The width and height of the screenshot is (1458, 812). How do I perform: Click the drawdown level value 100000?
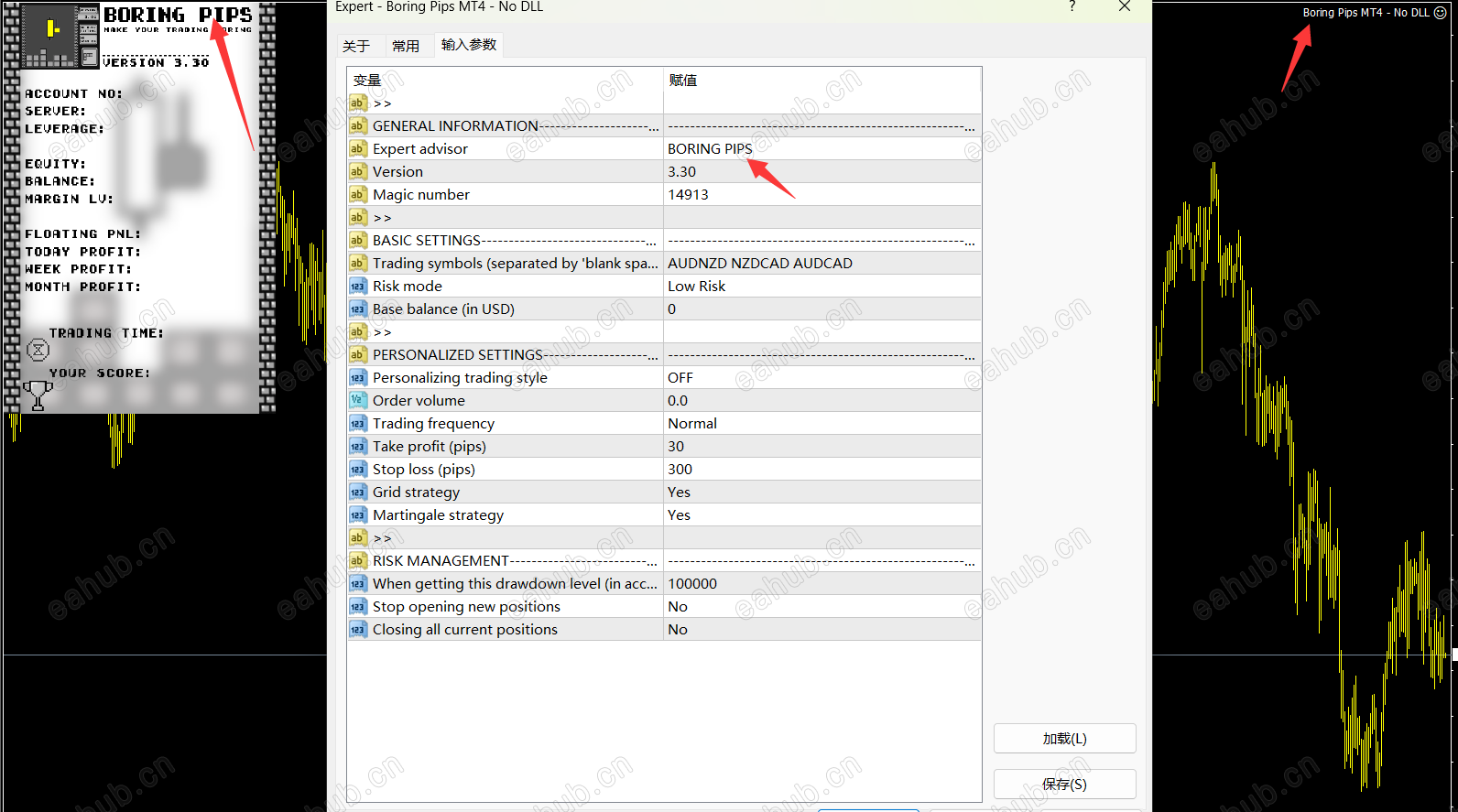[x=692, y=584]
